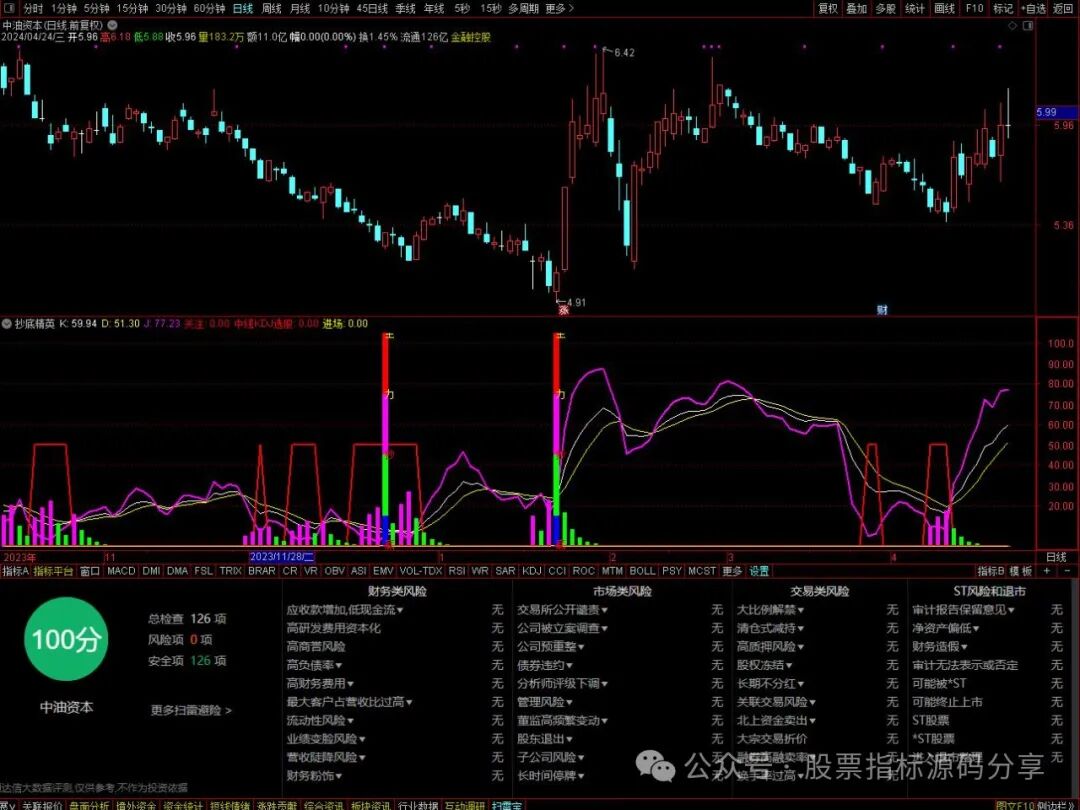Select the BOLL indicator
This screenshot has width=1080, height=810.
tap(642, 571)
